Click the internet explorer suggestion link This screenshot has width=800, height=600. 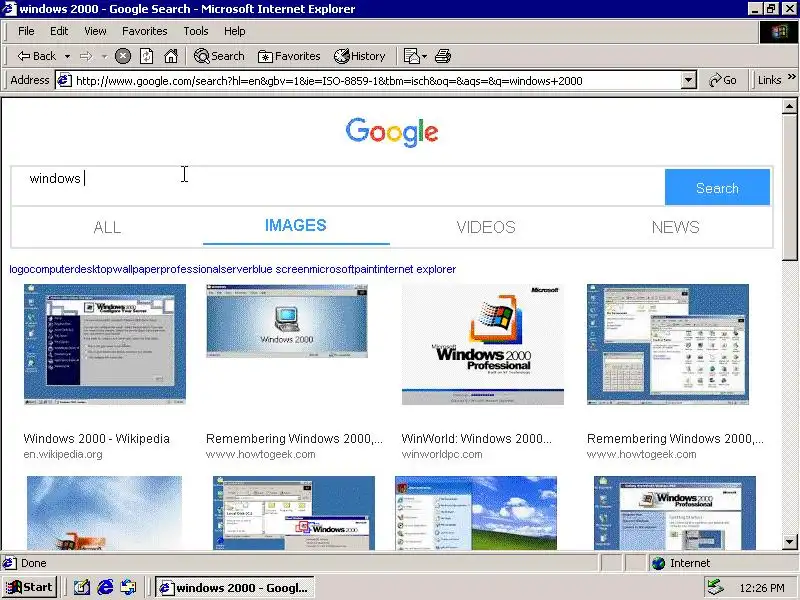[x=417, y=269]
